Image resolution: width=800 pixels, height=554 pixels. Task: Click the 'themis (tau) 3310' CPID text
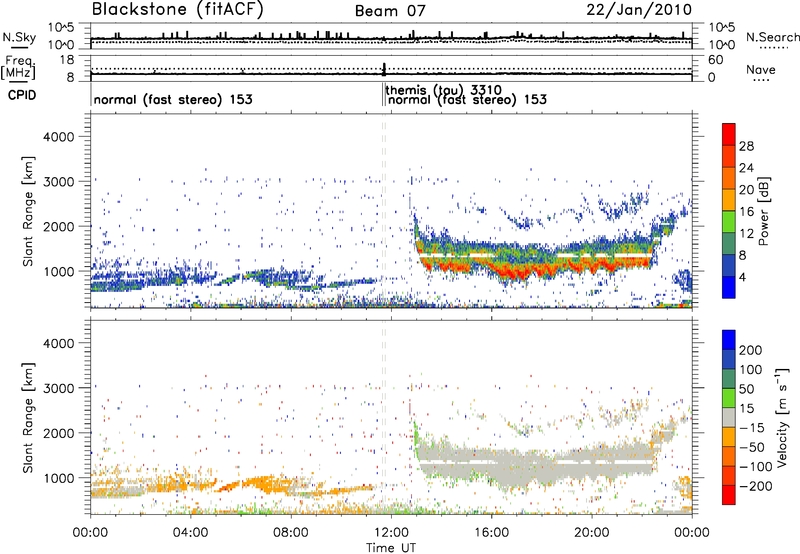pyautogui.click(x=443, y=90)
